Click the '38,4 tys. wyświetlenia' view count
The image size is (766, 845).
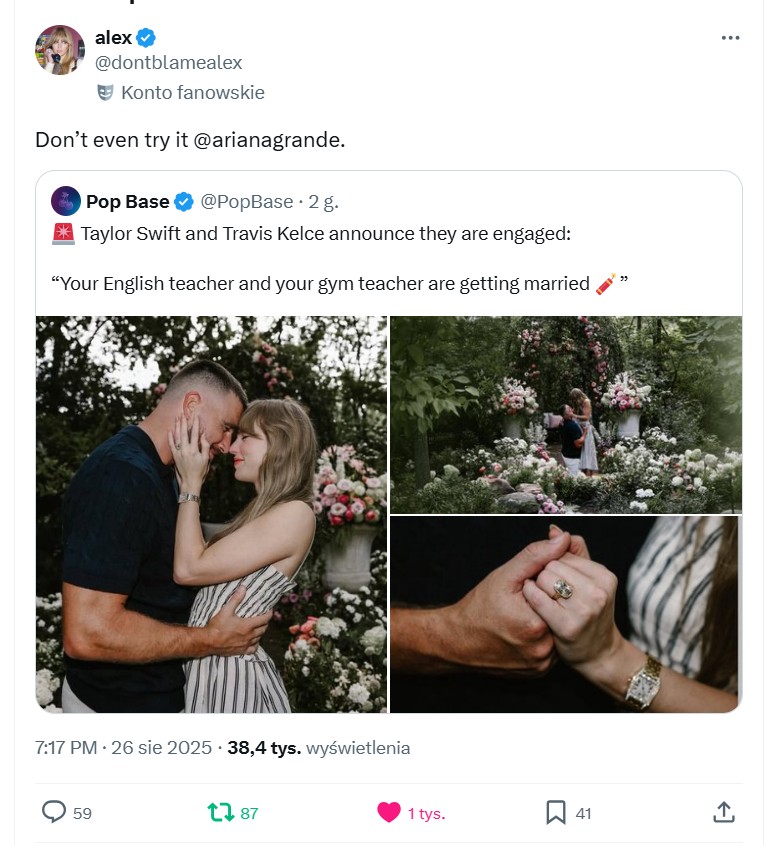319,748
